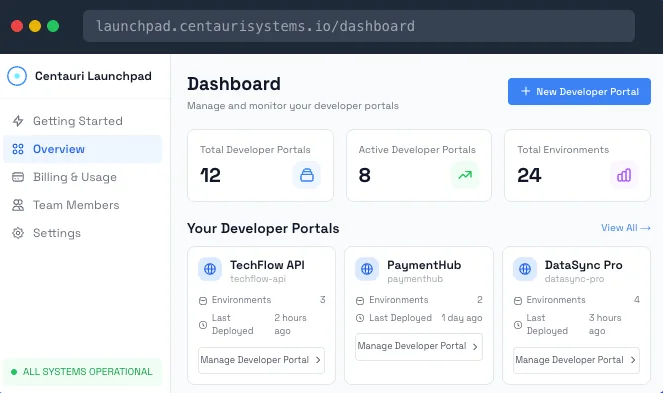
Task: Click the green trending arrow icon in Active Developer Portals
Action: [x=465, y=175]
